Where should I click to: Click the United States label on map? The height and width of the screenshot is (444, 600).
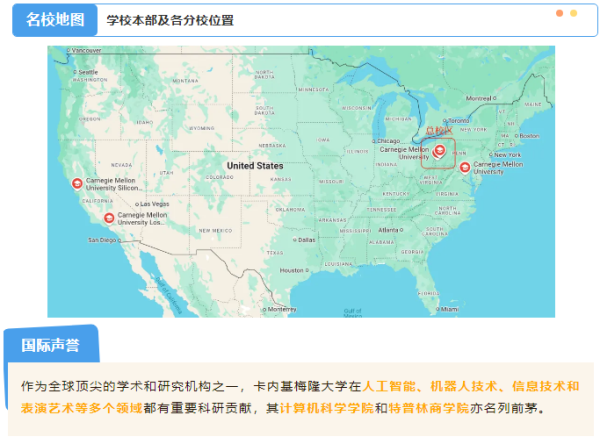coord(254,166)
